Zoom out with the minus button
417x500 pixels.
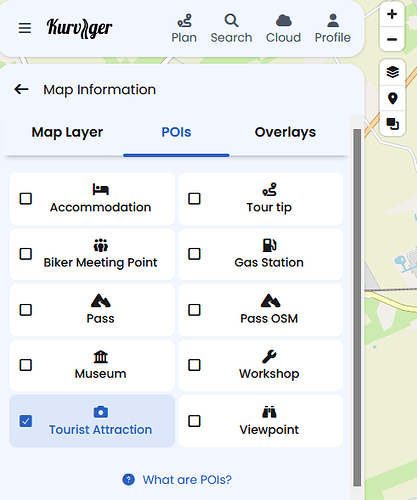[392, 39]
